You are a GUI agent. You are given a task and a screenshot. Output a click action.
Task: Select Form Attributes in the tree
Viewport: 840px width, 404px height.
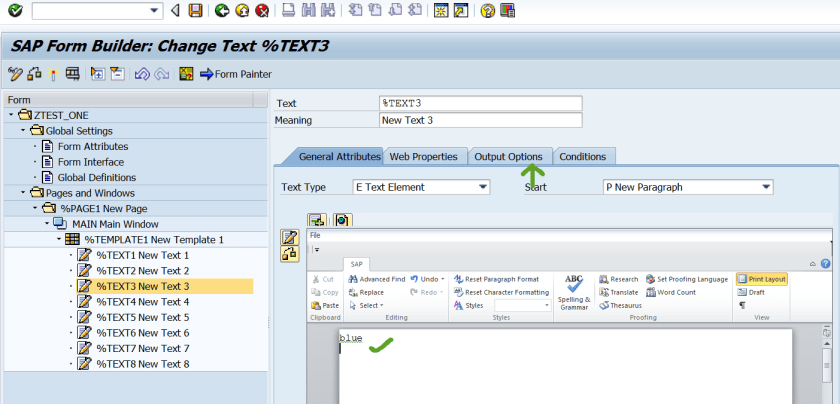point(93,146)
